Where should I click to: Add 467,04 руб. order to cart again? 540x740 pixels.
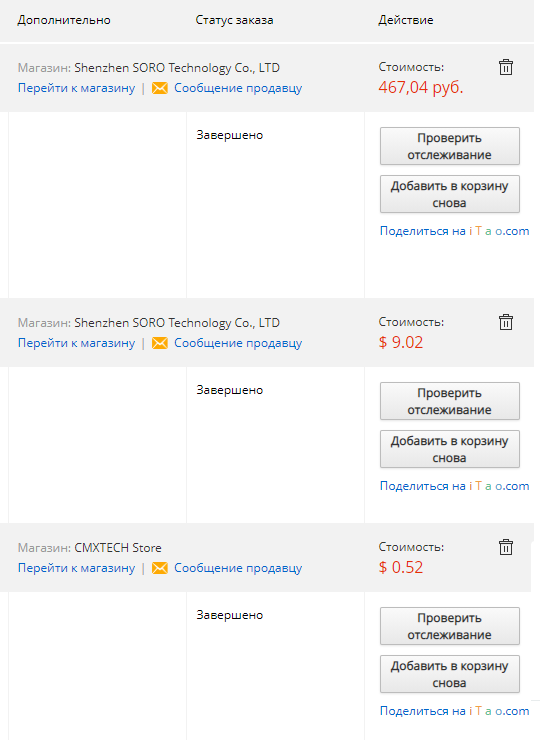point(449,194)
